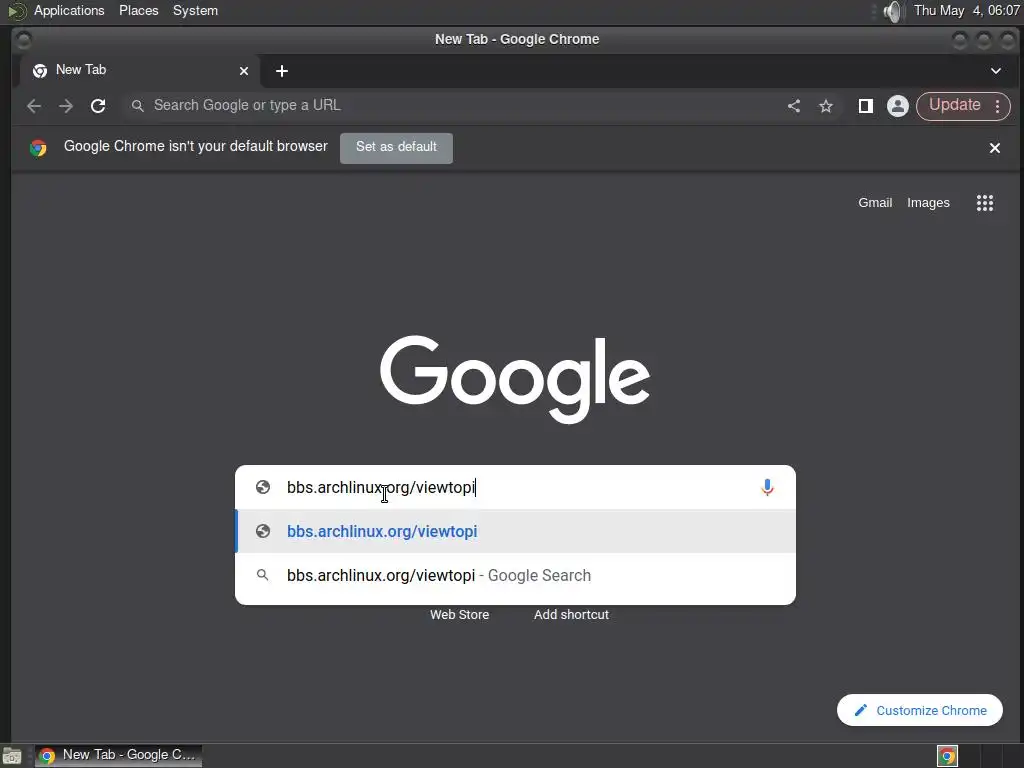Open the Web Store shortcut
The height and width of the screenshot is (768, 1024).
(459, 615)
